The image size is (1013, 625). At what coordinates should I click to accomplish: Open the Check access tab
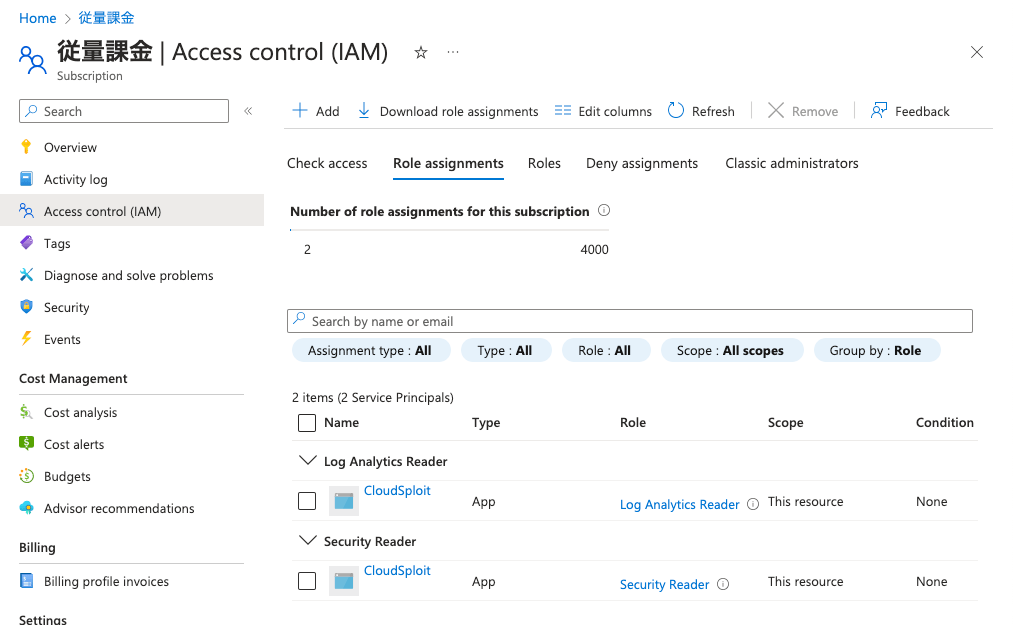(x=327, y=163)
